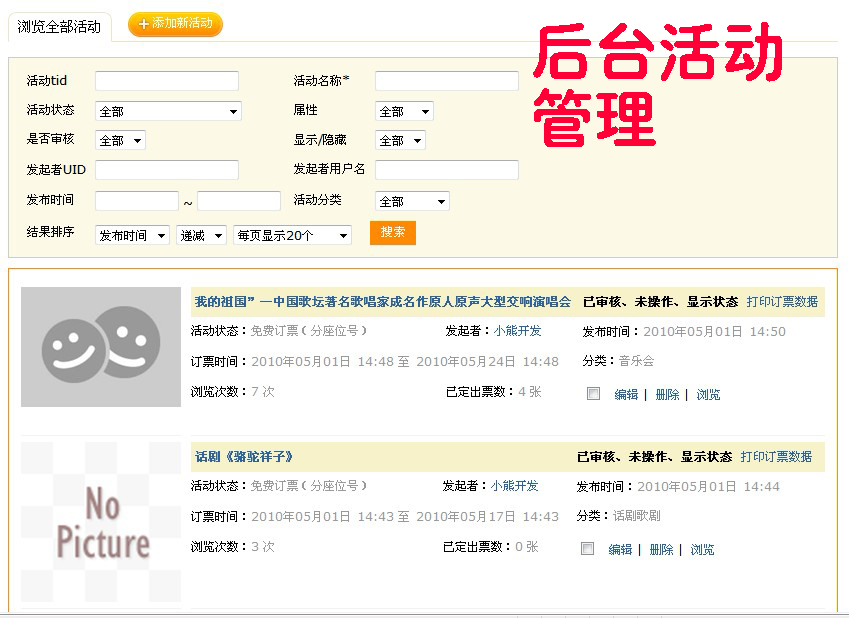
Task: Focus the 发起者UID input field
Action: 167,170
